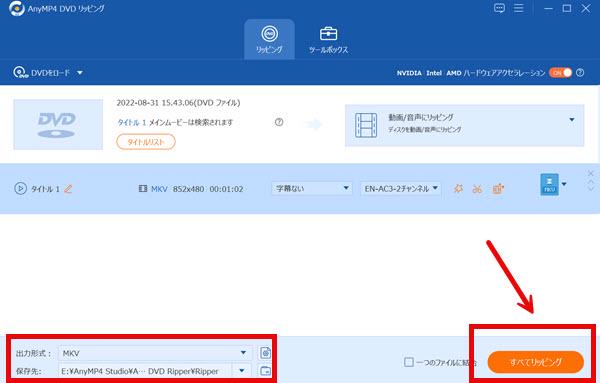This screenshot has height=383, width=600.
Task: Rename タイトル 1 with pencil icon
Action: [68, 189]
